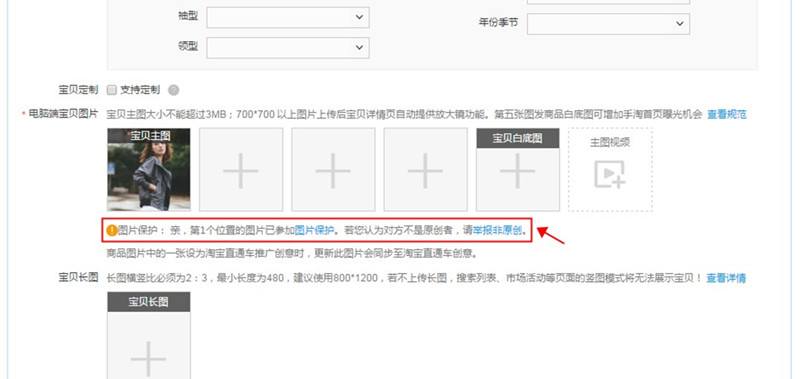
Task: Click the 宝贝长图 header label
Action: [x=148, y=302]
